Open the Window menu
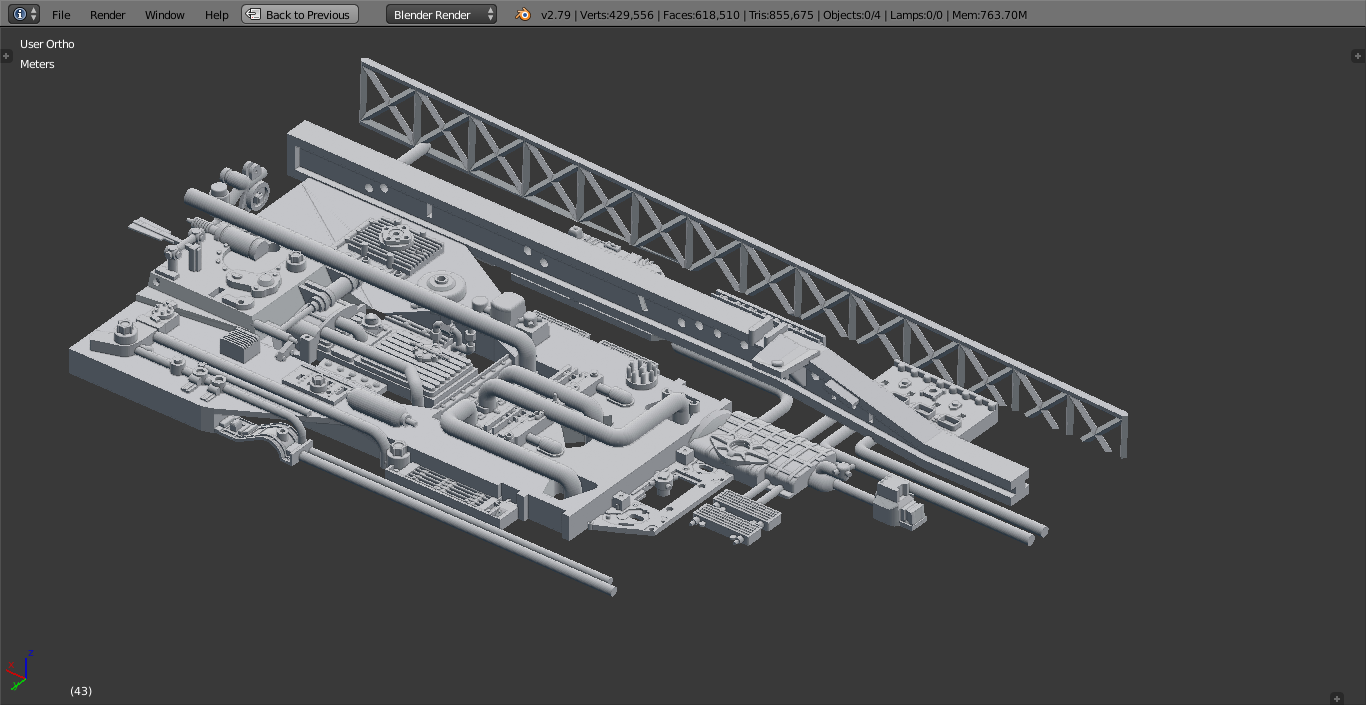Viewport: 1366px width, 705px height. coord(165,15)
